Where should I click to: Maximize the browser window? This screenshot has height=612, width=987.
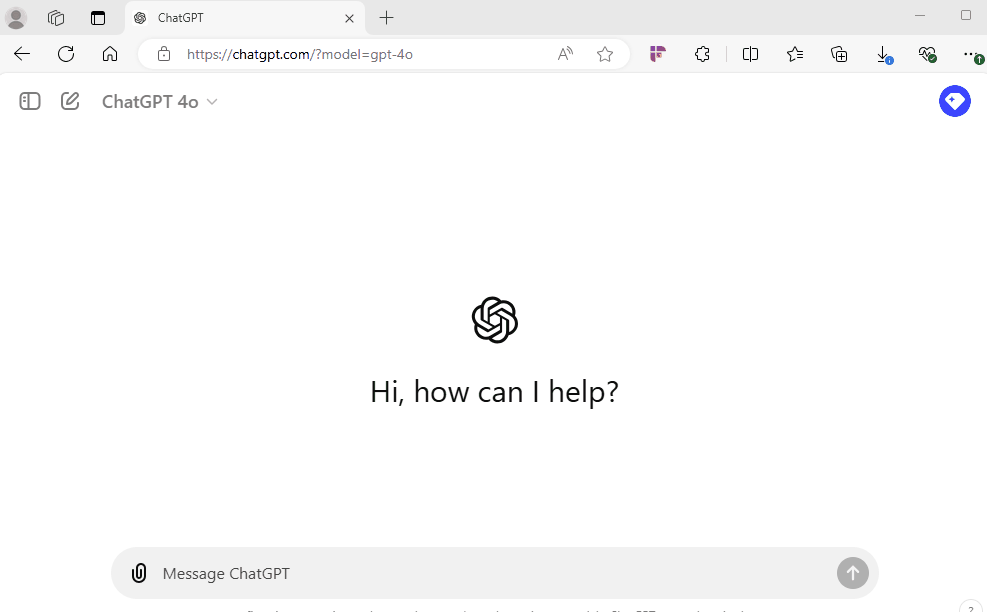[966, 15]
